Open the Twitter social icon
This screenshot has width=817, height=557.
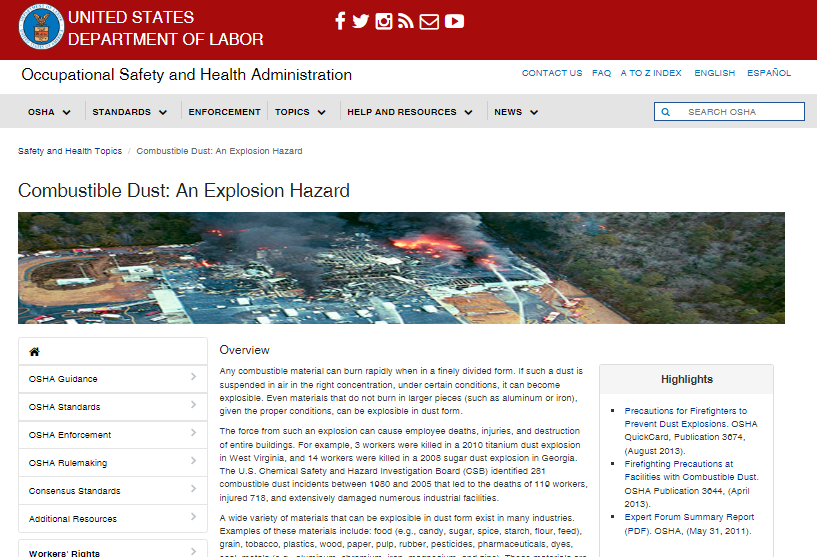(x=361, y=21)
